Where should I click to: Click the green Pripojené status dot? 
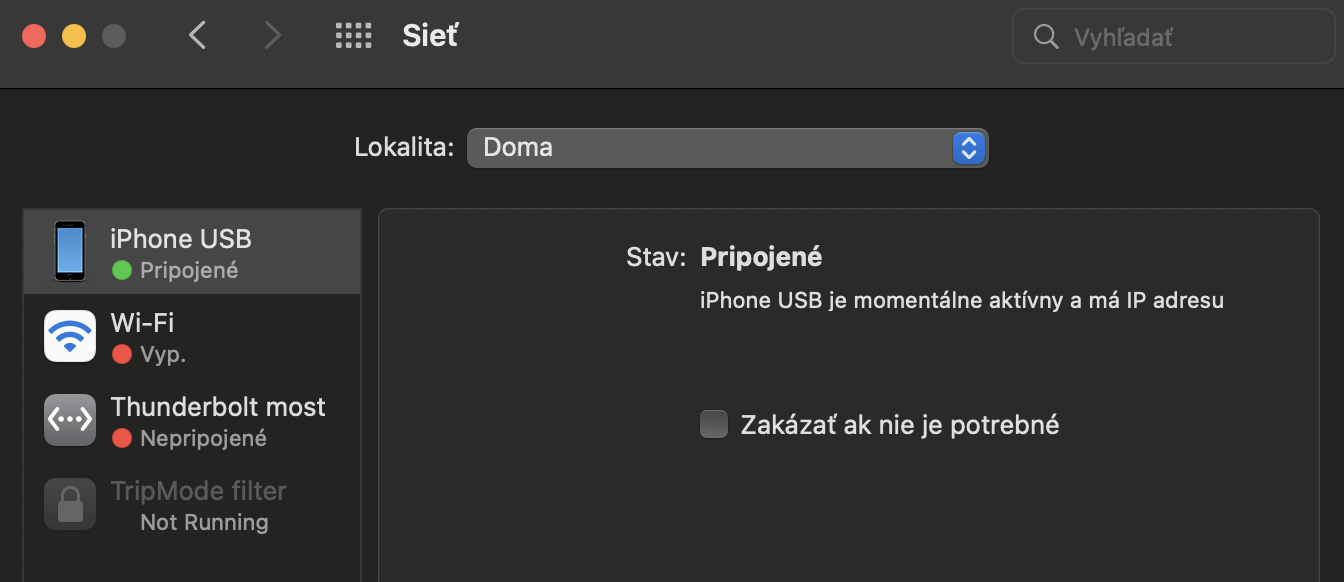(122, 270)
